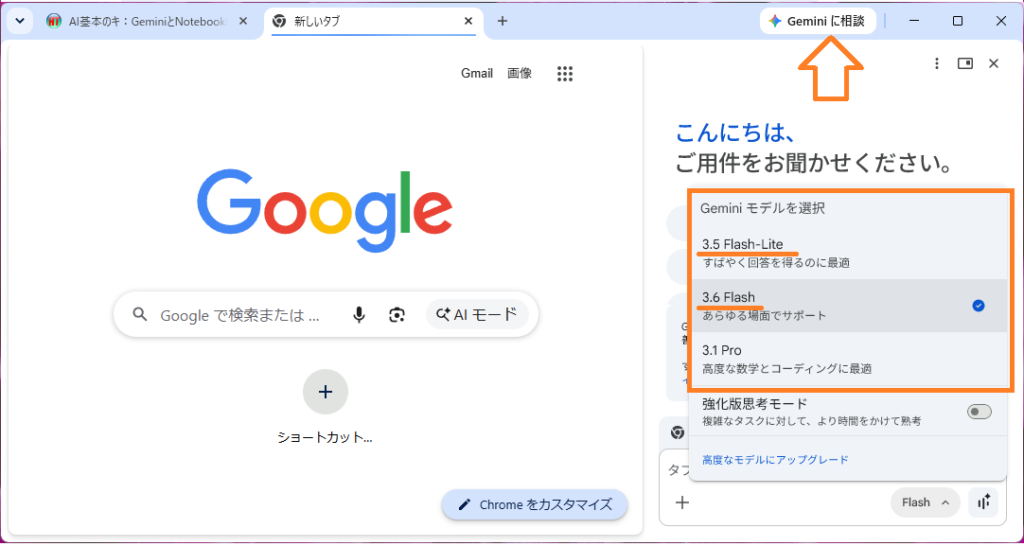The image size is (1024, 546).
Task: Focus the Google search box
Action: pyautogui.click(x=325, y=315)
